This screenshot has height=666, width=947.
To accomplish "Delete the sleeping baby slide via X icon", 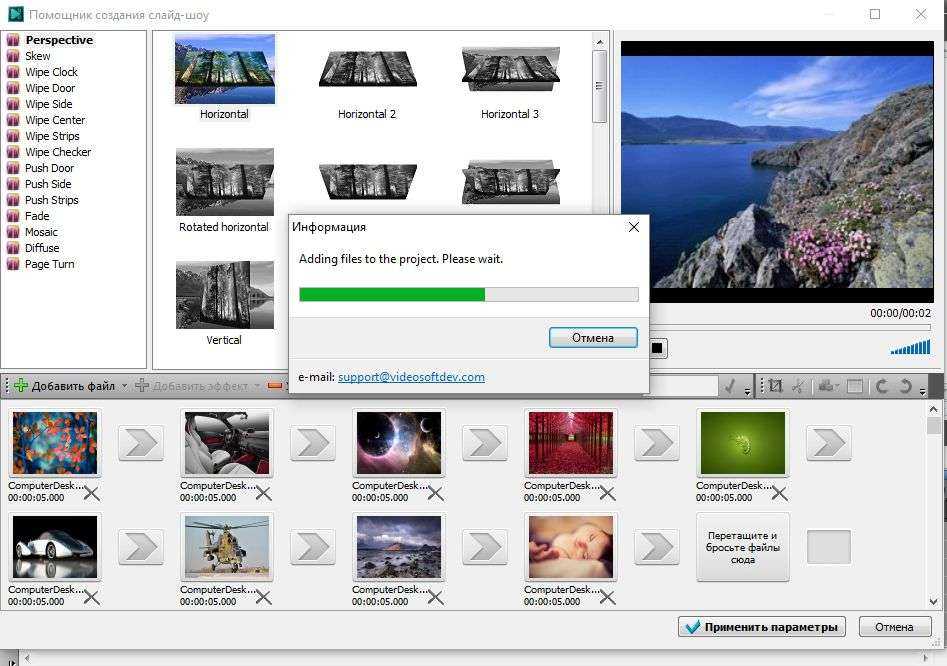I will tap(607, 597).
